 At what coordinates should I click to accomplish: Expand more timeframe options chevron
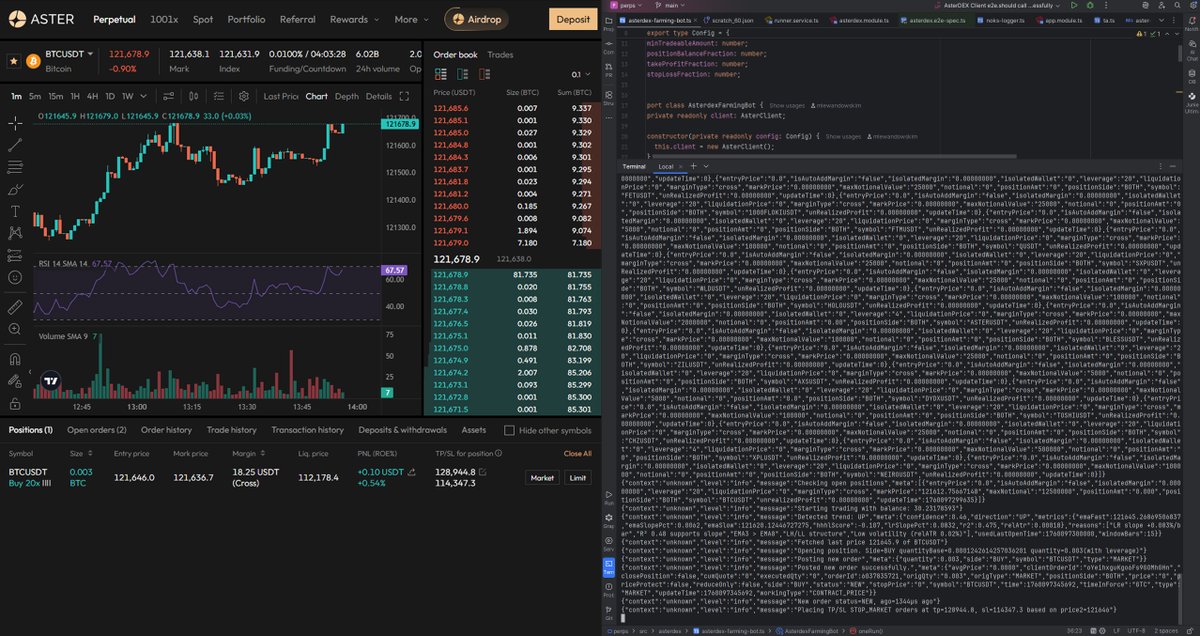click(x=142, y=96)
